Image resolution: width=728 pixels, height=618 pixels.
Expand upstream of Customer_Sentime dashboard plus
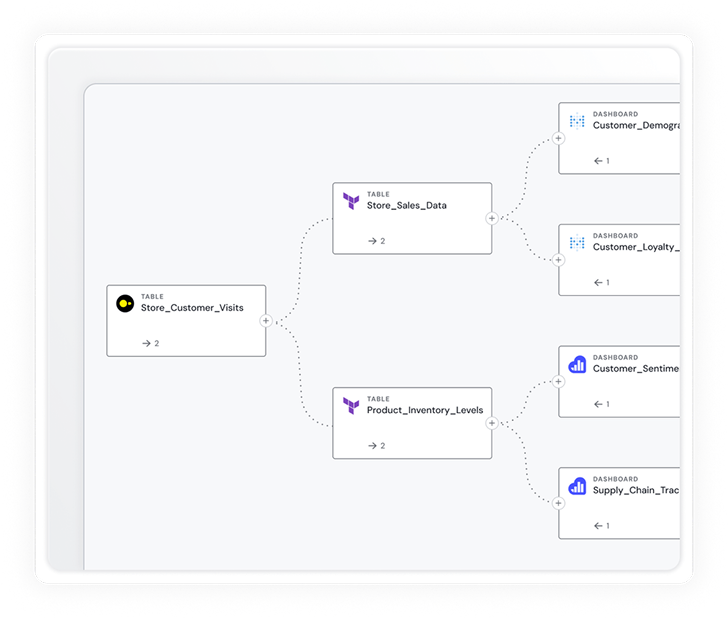coord(559,382)
